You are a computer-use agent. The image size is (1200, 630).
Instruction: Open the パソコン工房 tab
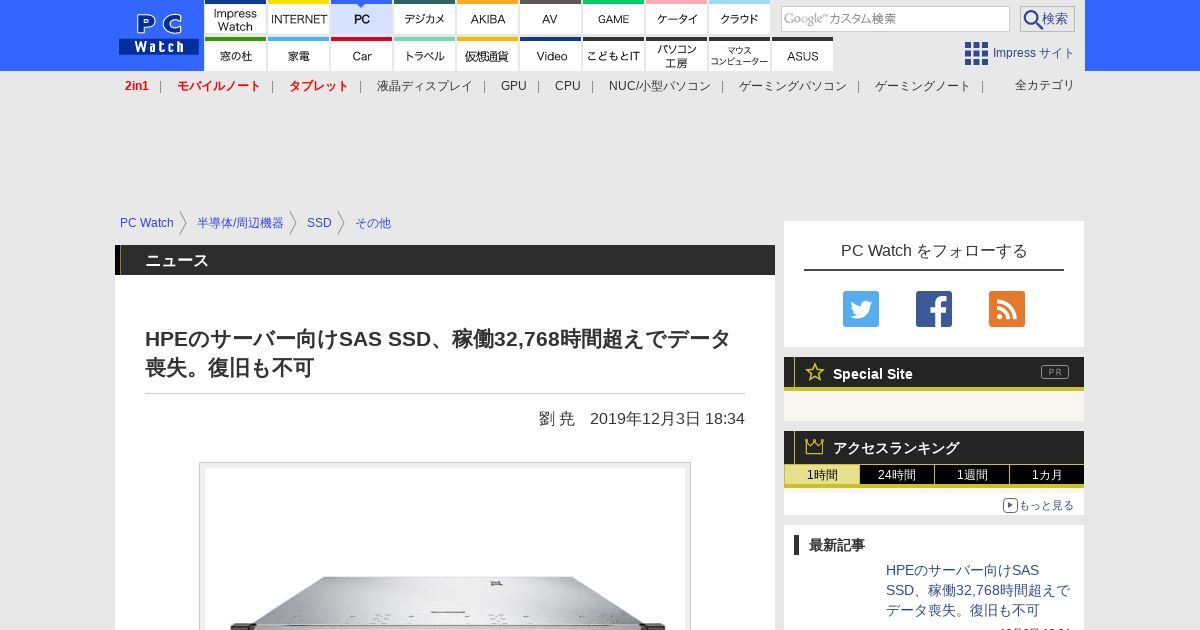(677, 54)
